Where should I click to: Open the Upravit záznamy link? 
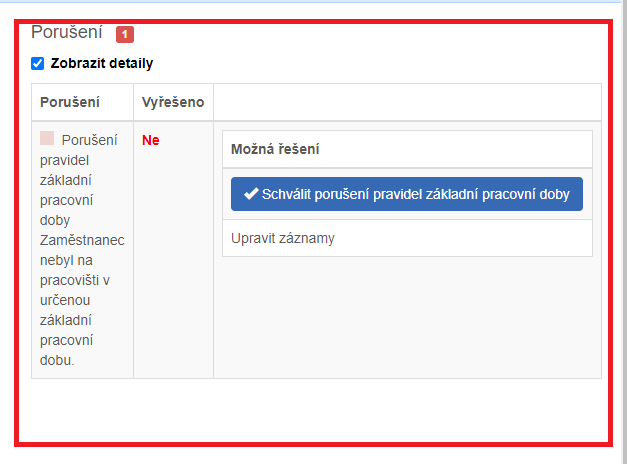coord(282,238)
